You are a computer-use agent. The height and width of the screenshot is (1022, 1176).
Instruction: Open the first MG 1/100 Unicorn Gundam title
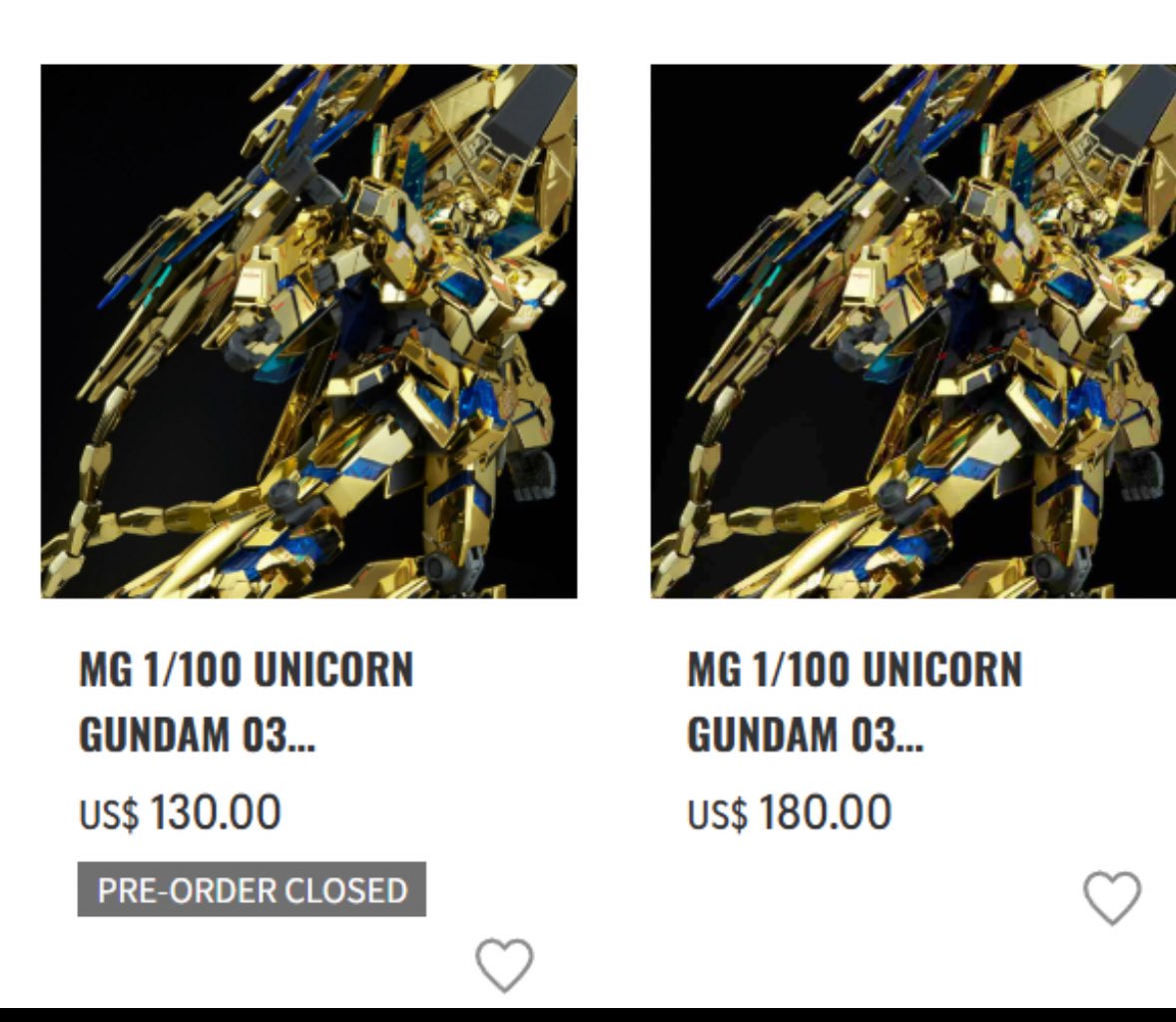tap(246, 702)
